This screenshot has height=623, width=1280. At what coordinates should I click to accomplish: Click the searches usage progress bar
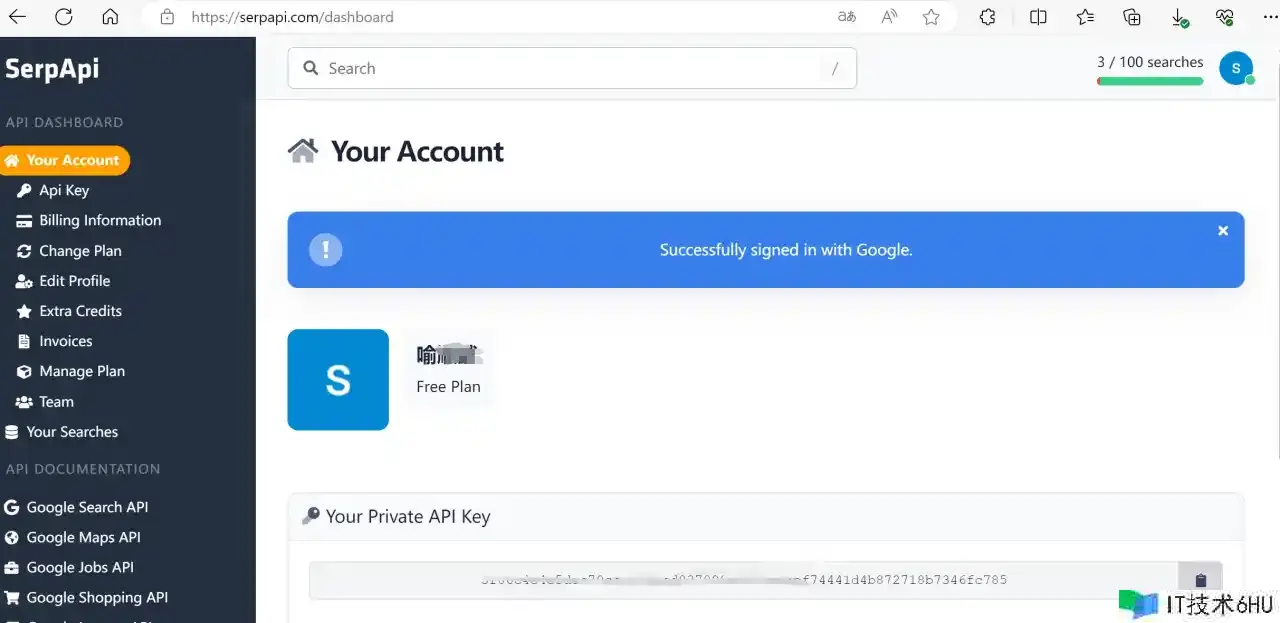click(x=1150, y=81)
